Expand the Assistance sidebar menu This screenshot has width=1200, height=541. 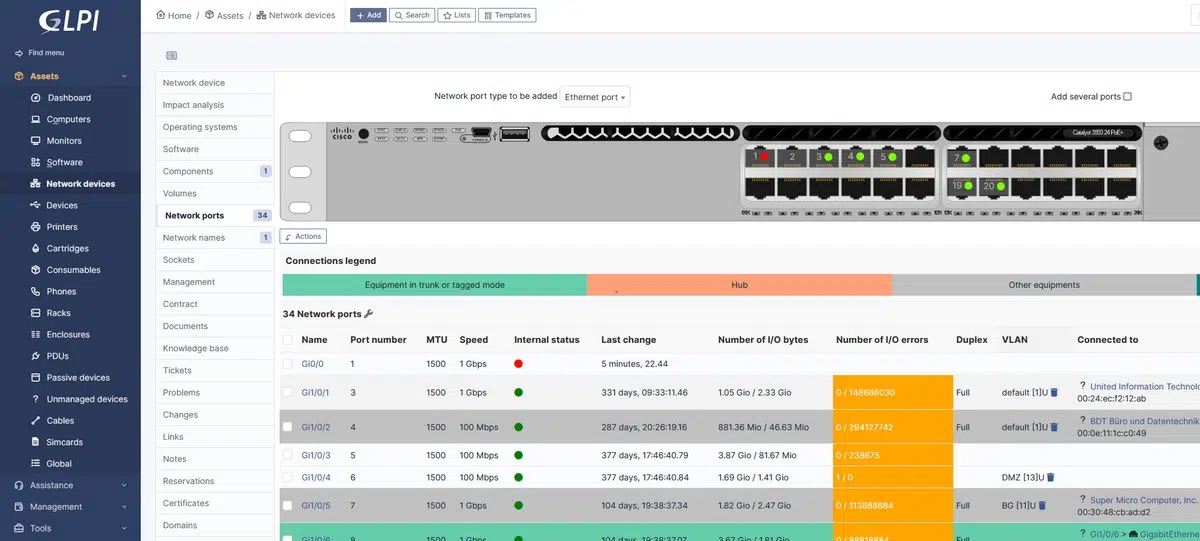click(x=124, y=485)
